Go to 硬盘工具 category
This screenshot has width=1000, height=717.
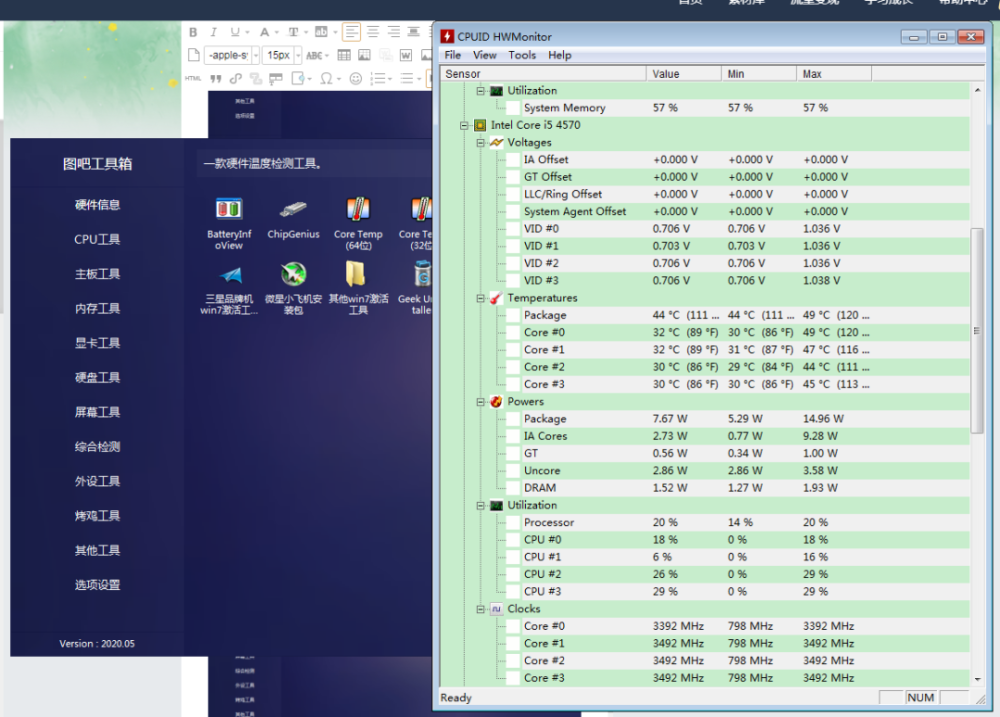pyautogui.click(x=97, y=377)
